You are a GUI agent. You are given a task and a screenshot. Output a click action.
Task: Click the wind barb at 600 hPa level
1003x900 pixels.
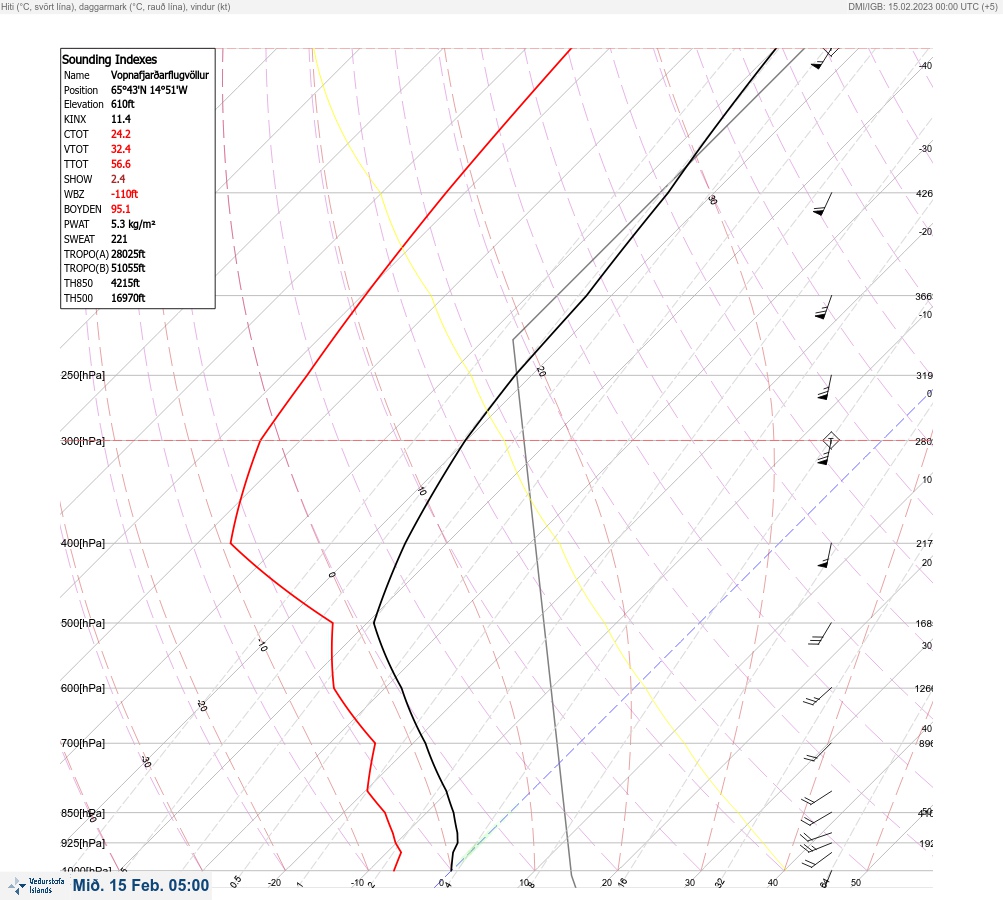(x=817, y=696)
